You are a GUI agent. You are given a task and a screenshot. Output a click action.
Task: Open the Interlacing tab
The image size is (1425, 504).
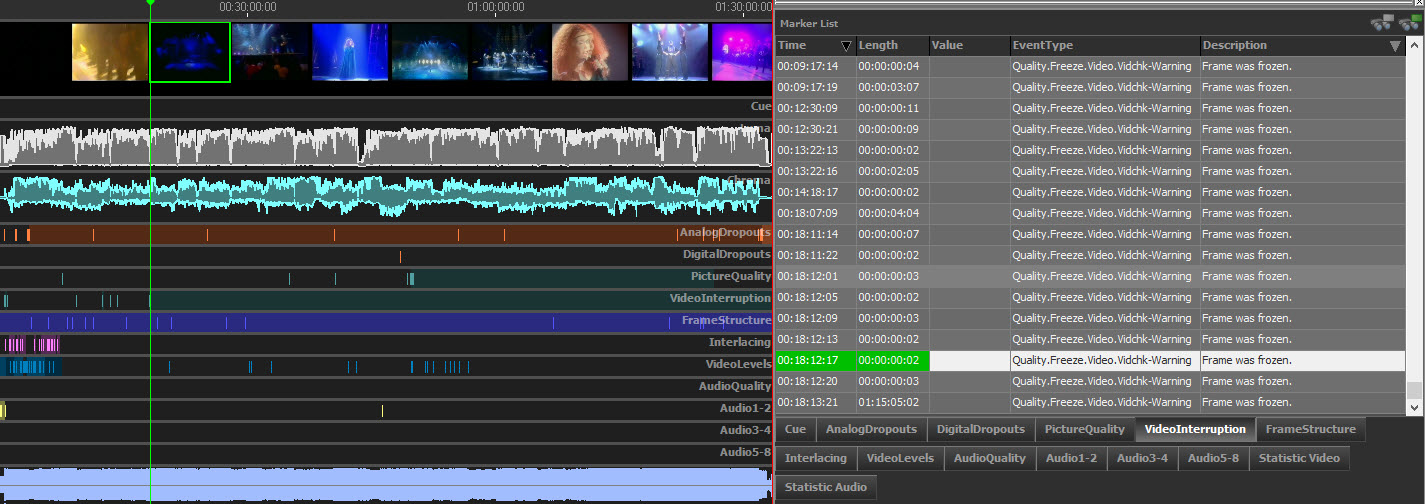815,459
